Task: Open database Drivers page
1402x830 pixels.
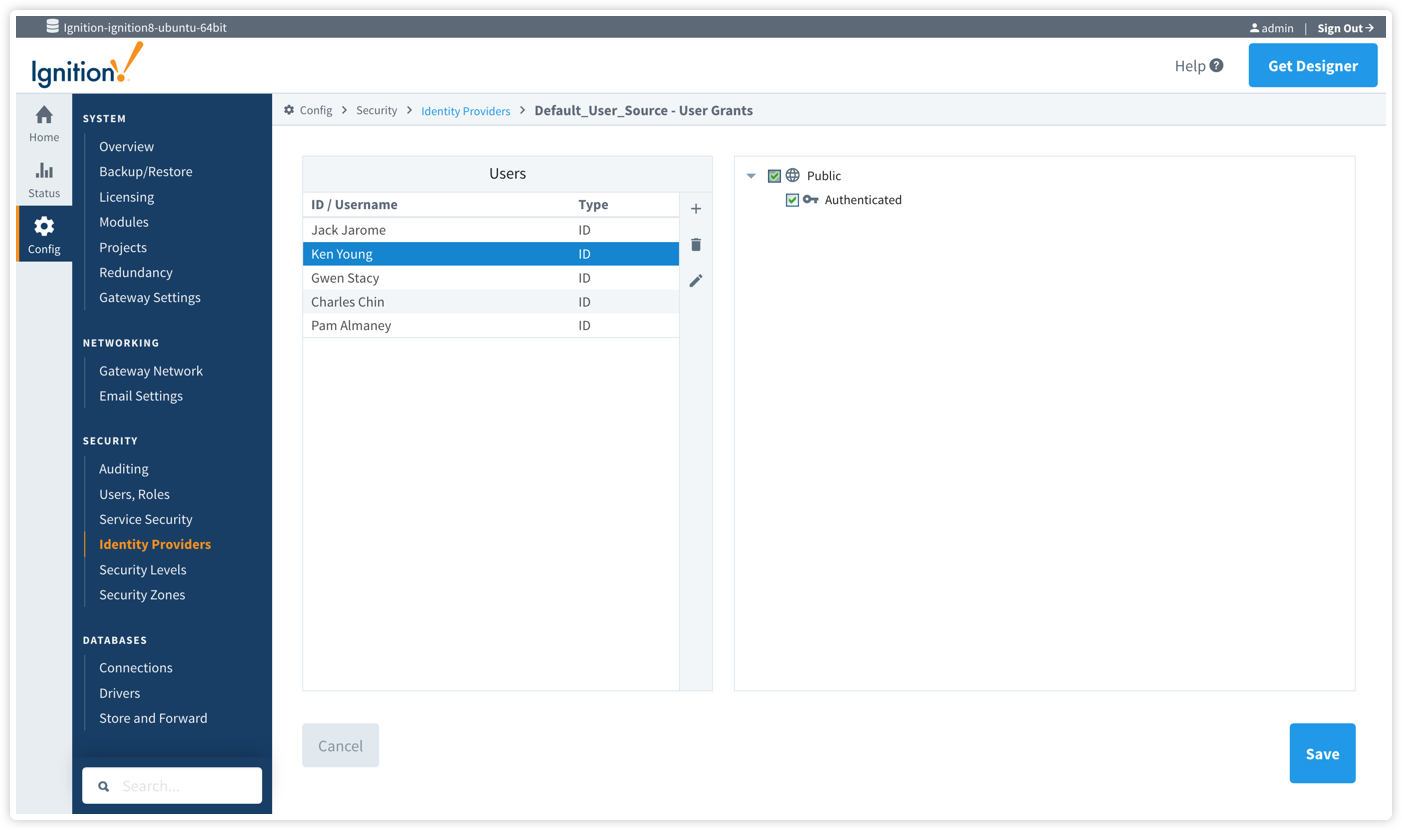Action: click(x=119, y=693)
